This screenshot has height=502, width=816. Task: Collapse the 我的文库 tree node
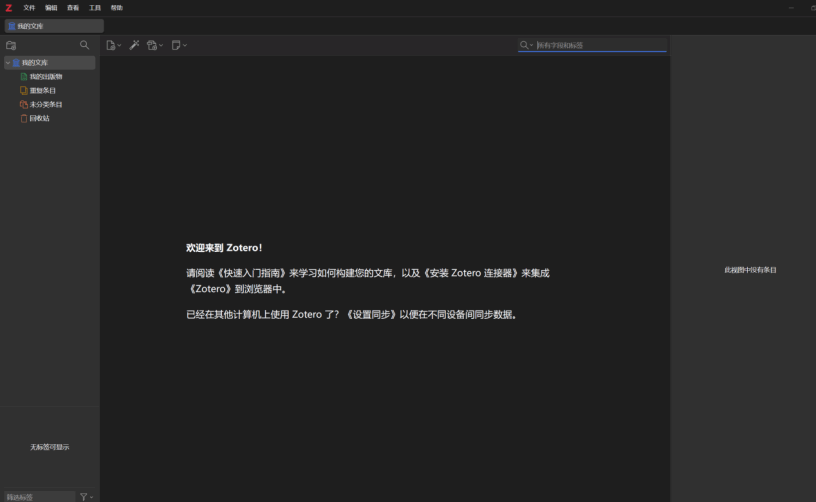pos(8,62)
